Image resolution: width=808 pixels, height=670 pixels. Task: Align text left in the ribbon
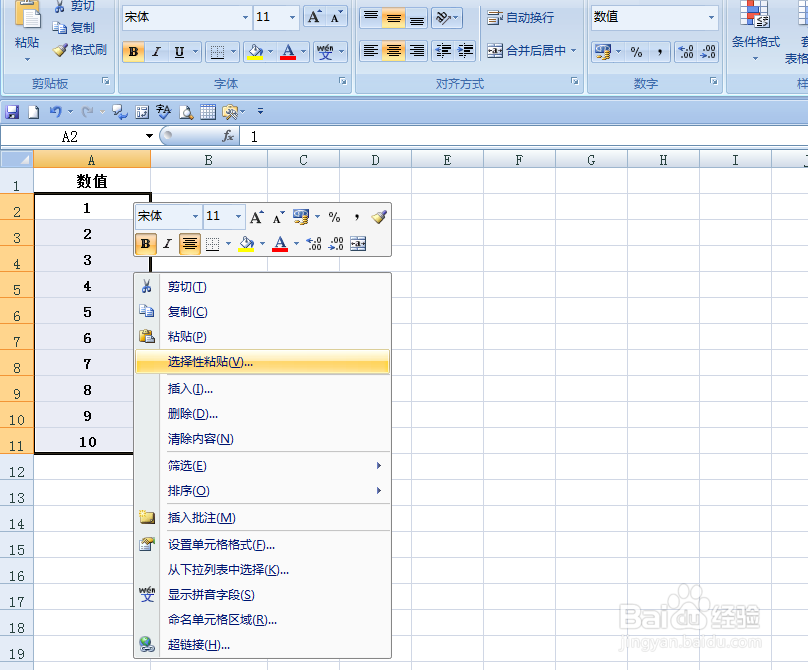click(x=371, y=51)
